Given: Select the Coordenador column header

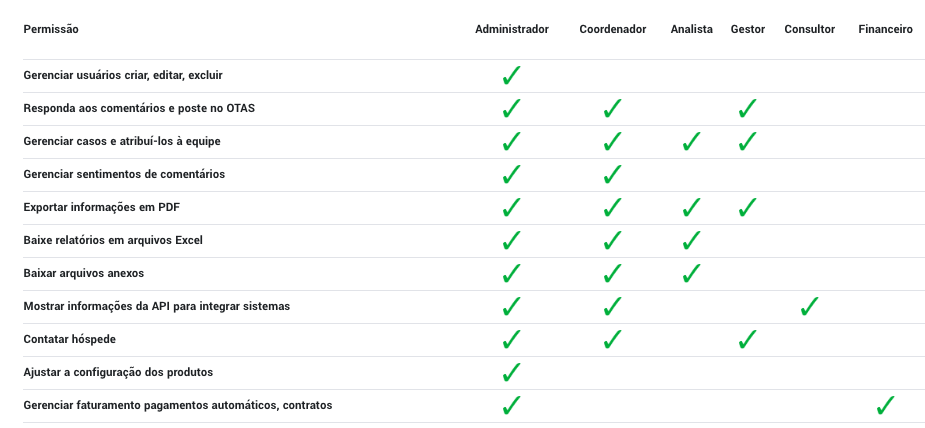Looking at the screenshot, I should click(613, 29).
